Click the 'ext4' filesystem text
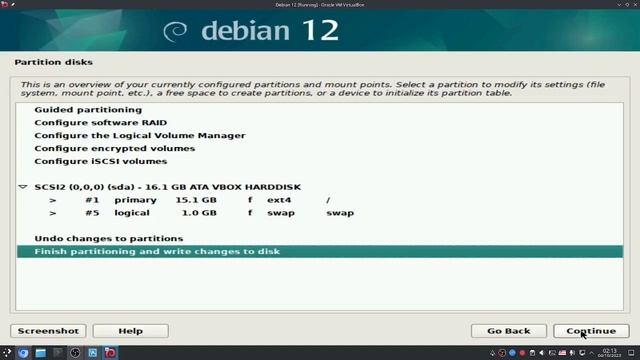Viewport: 640px width, 360px height. pyautogui.click(x=279, y=200)
